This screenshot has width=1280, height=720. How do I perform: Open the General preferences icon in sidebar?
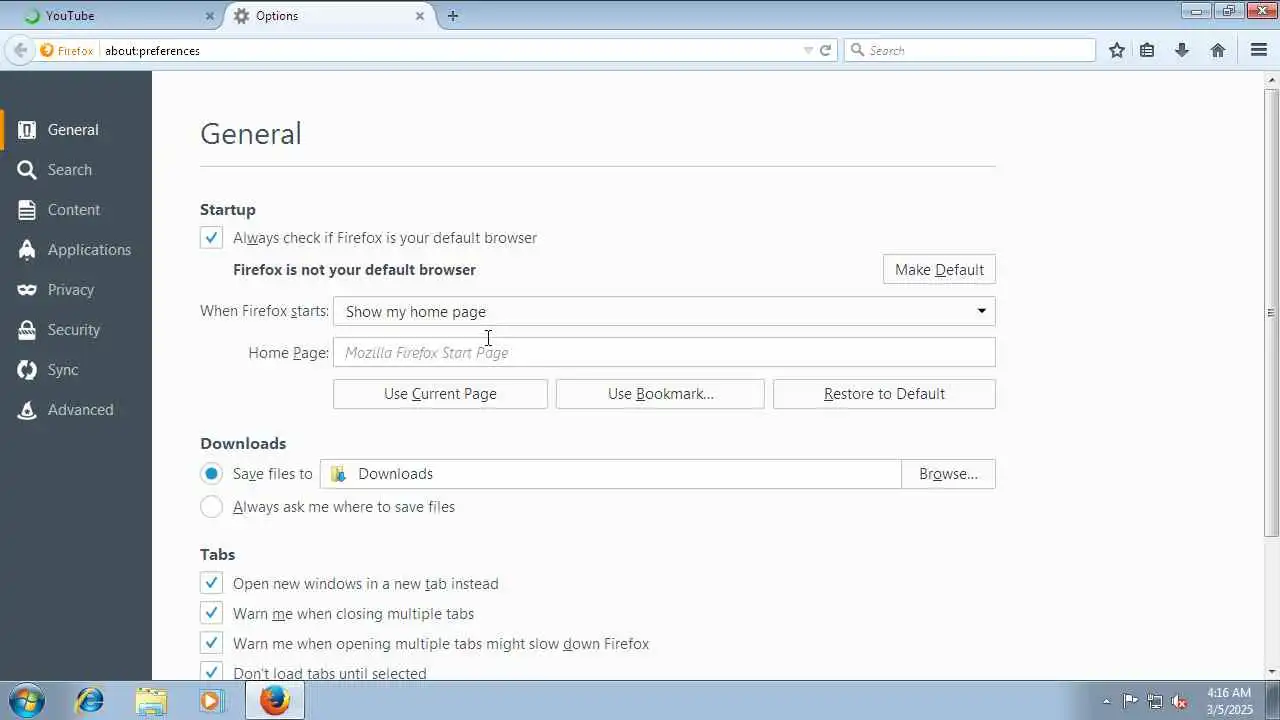point(27,130)
